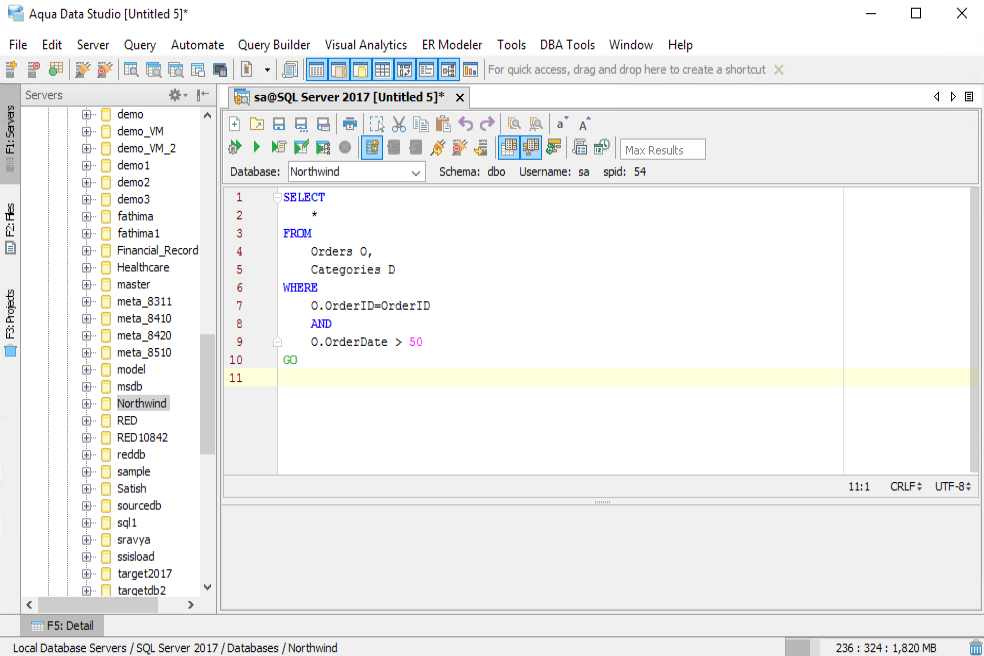984x656 pixels.
Task: Open the DBA Tools menu
Action: tap(567, 45)
